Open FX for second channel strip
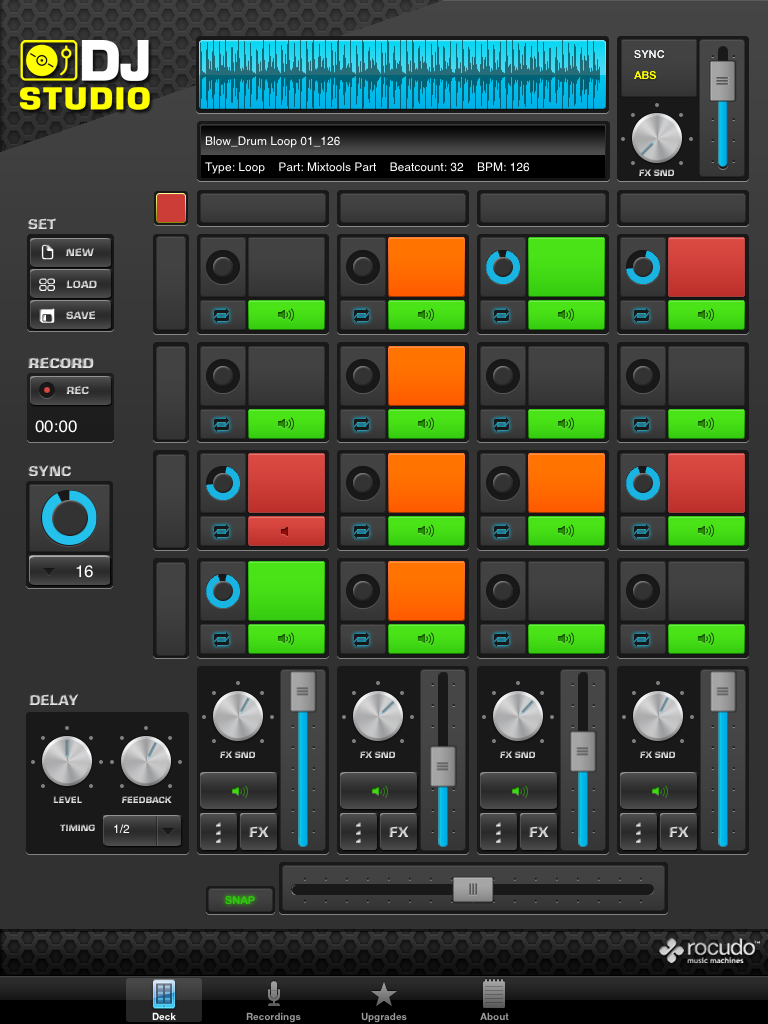This screenshot has height=1024, width=768. [x=398, y=831]
